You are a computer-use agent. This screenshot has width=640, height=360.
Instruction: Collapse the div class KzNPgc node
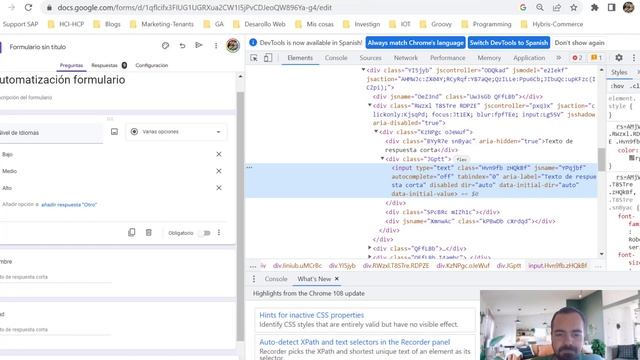376,131
